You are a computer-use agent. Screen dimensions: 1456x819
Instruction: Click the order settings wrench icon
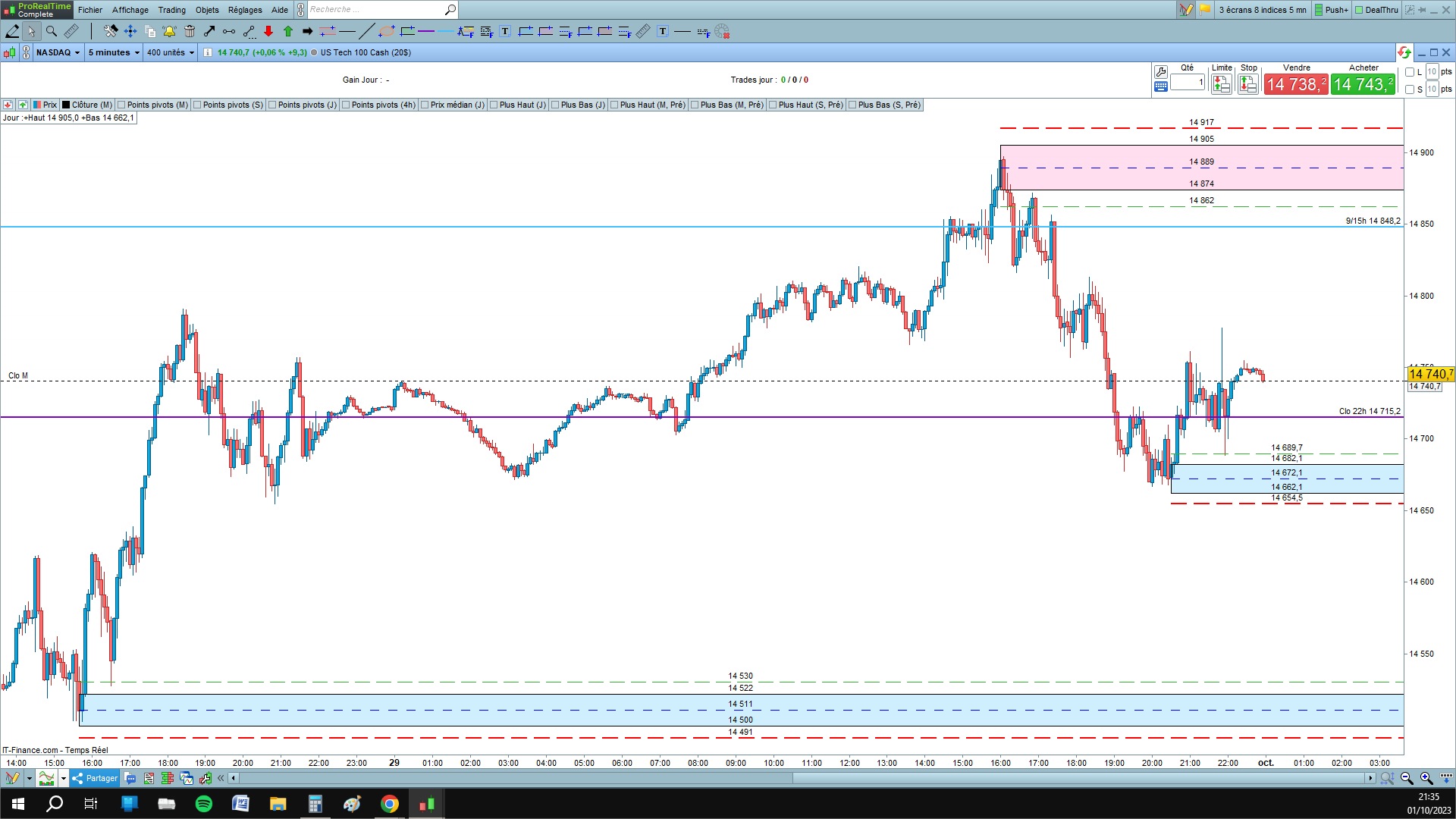[1160, 72]
